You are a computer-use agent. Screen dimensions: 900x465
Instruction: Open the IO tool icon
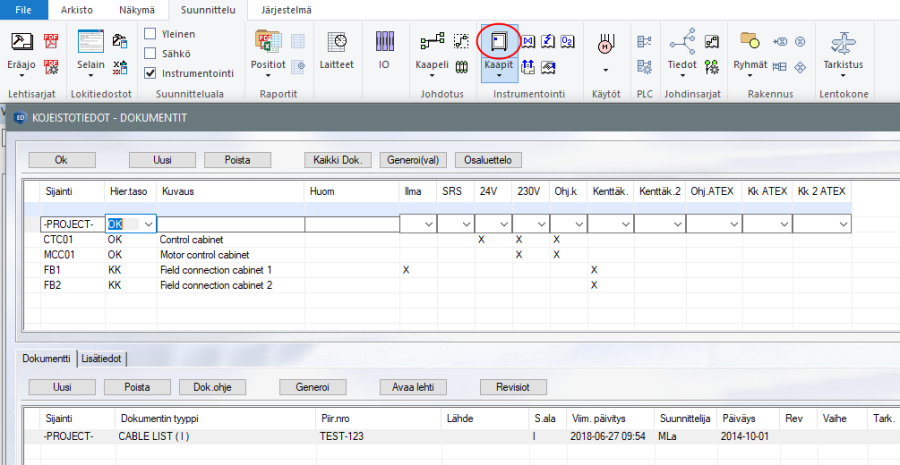coord(384,42)
